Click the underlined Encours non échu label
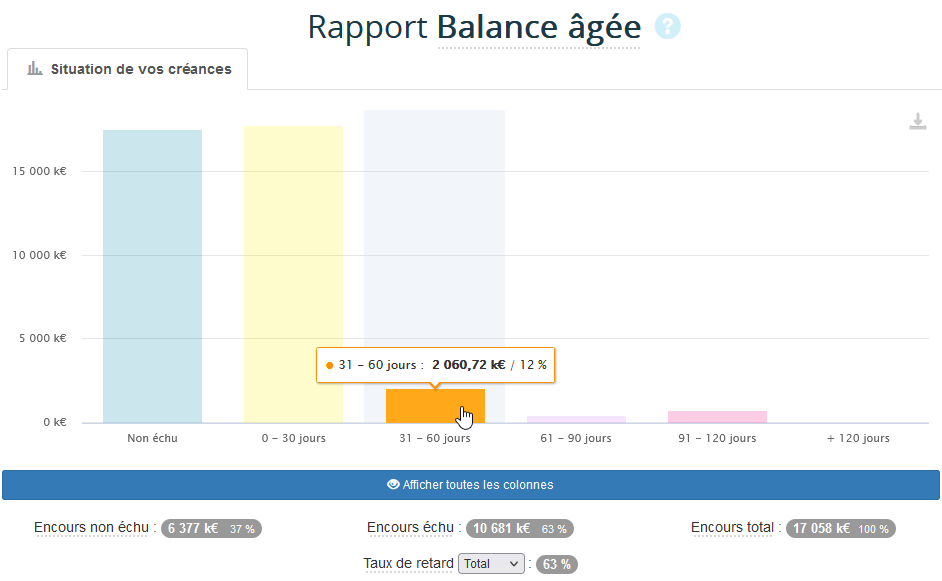The width and height of the screenshot is (942, 581). point(91,527)
